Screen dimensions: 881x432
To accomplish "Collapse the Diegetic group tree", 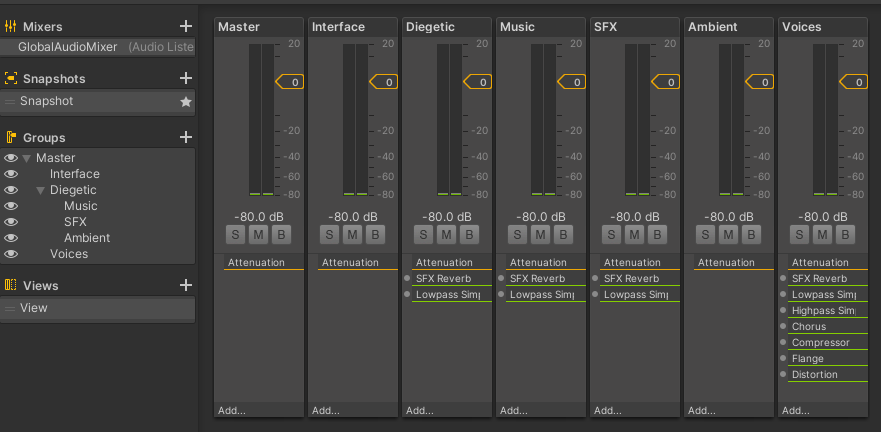I will (x=41, y=190).
